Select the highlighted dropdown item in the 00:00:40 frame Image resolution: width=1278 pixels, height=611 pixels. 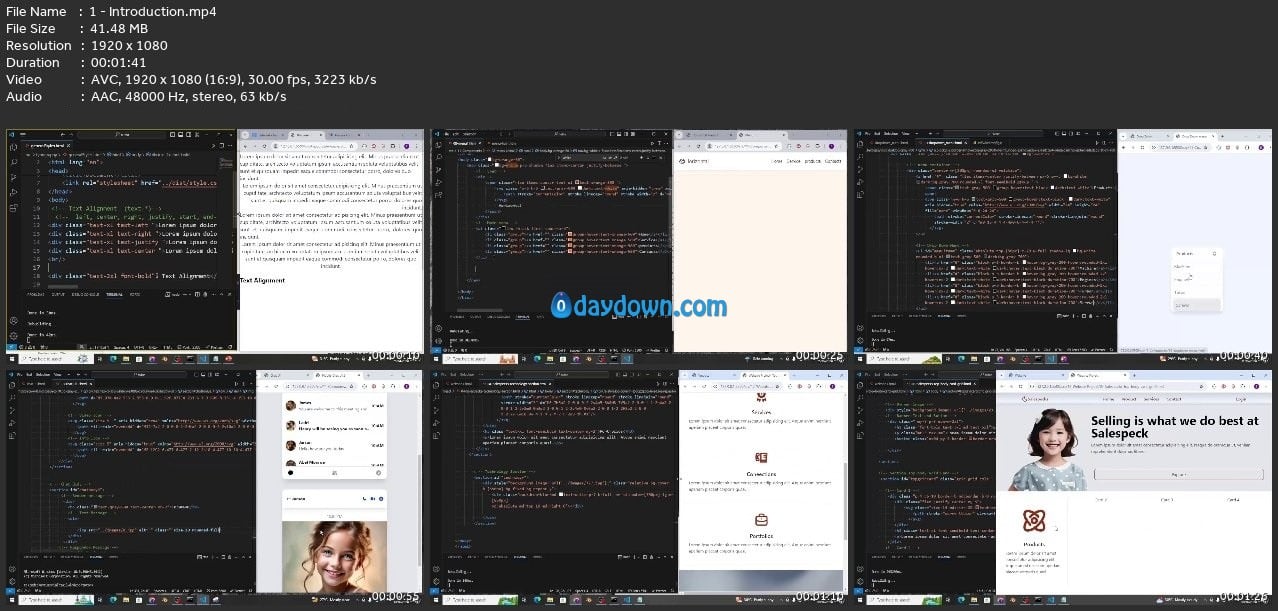[x=1197, y=305]
